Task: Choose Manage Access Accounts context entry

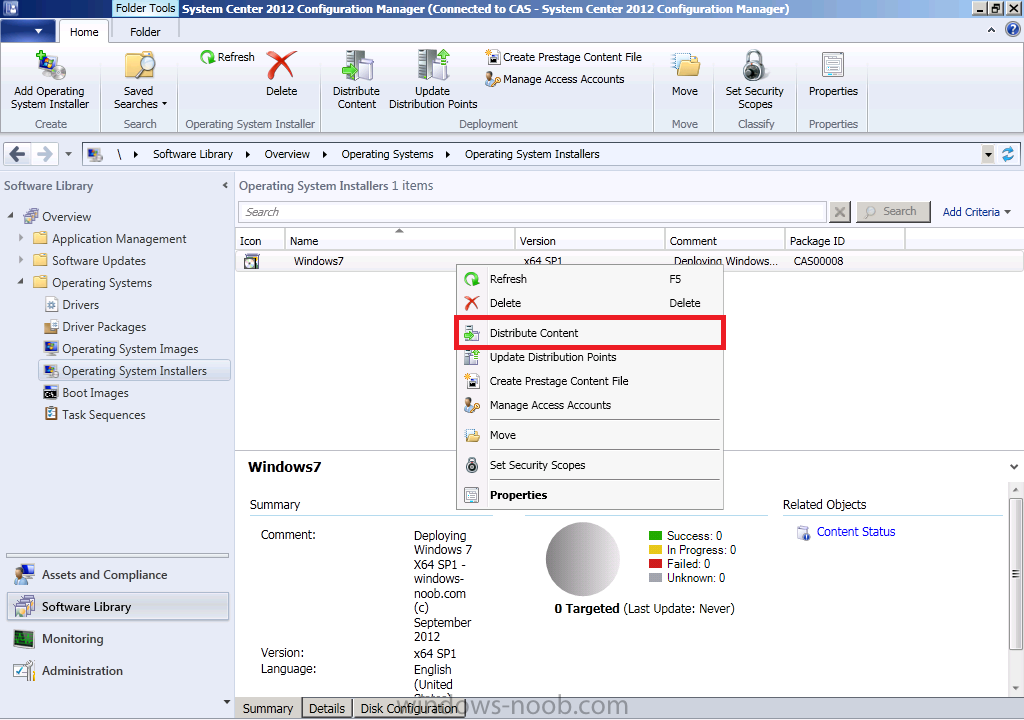Action: [590, 405]
